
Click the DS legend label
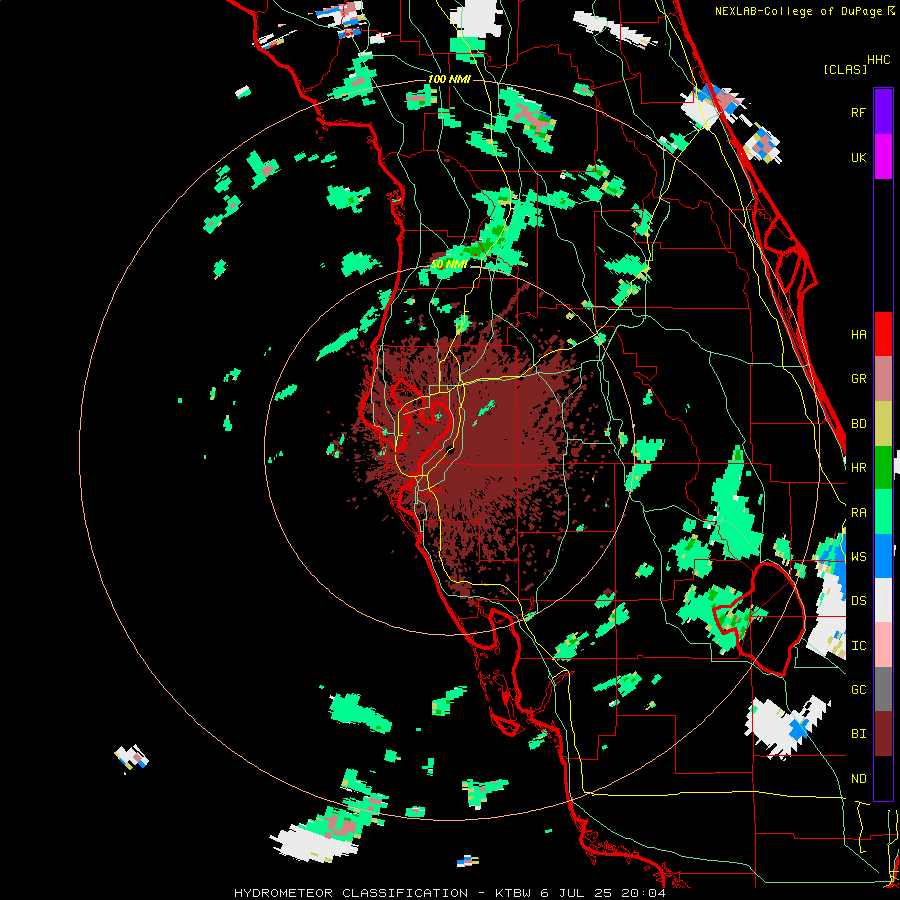pyautogui.click(x=858, y=601)
